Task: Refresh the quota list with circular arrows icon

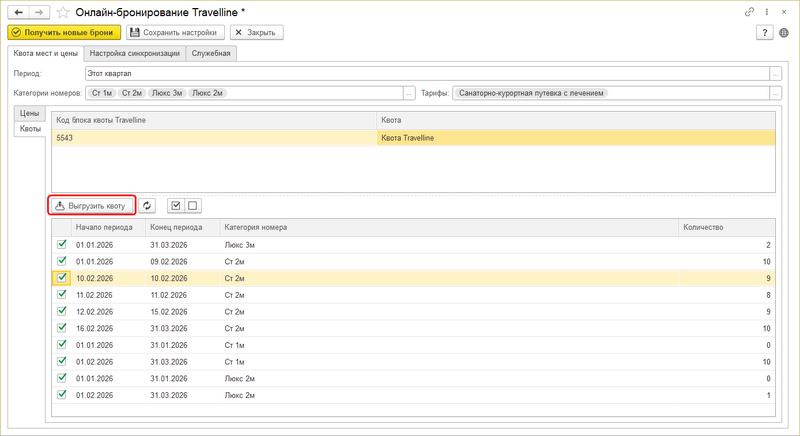Action: point(147,206)
